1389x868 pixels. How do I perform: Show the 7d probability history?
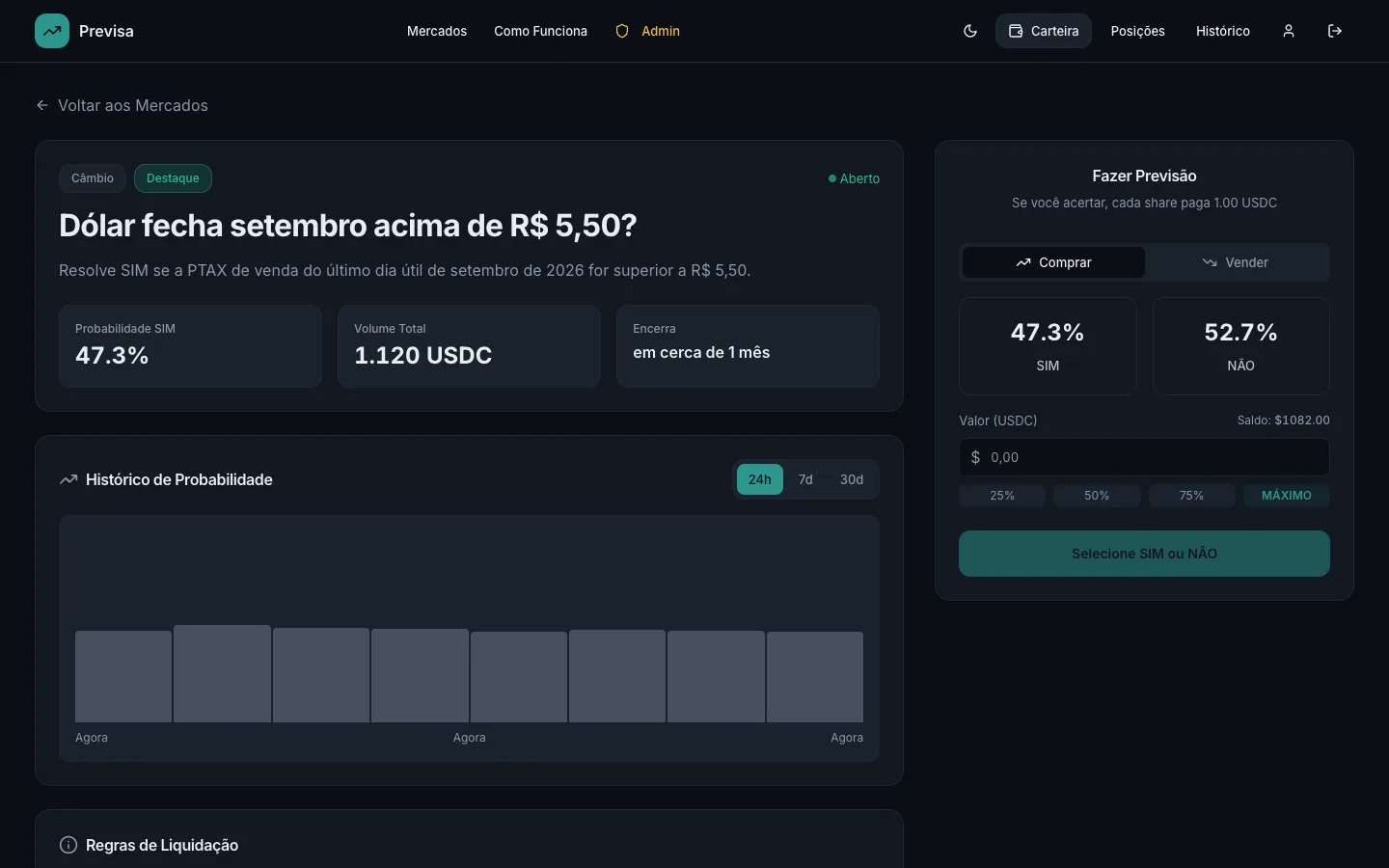805,479
